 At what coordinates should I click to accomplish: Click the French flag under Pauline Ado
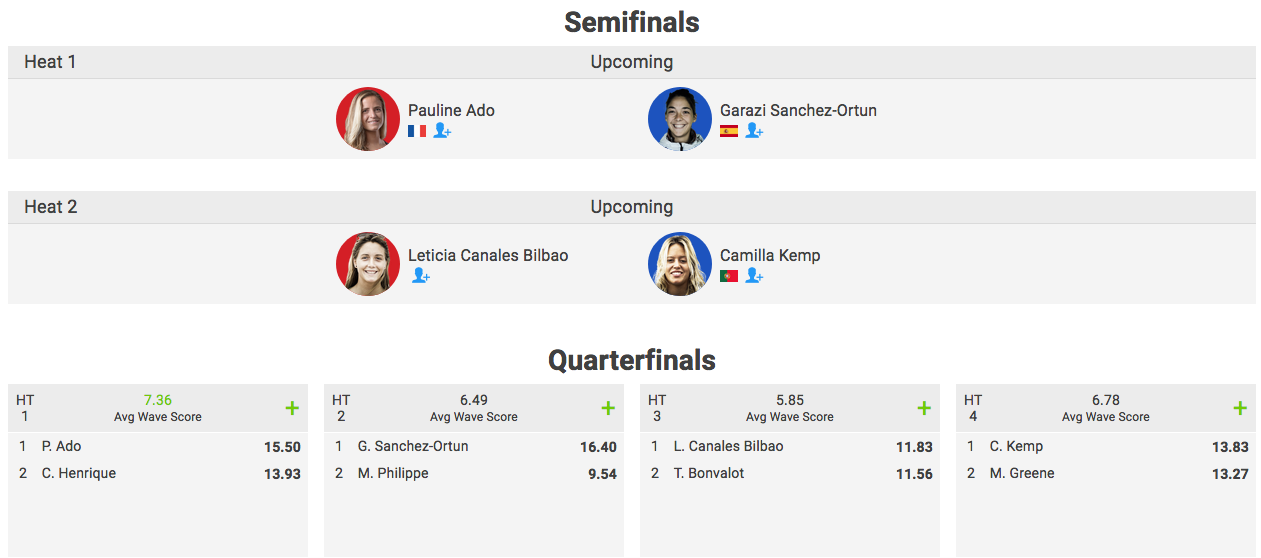417,131
